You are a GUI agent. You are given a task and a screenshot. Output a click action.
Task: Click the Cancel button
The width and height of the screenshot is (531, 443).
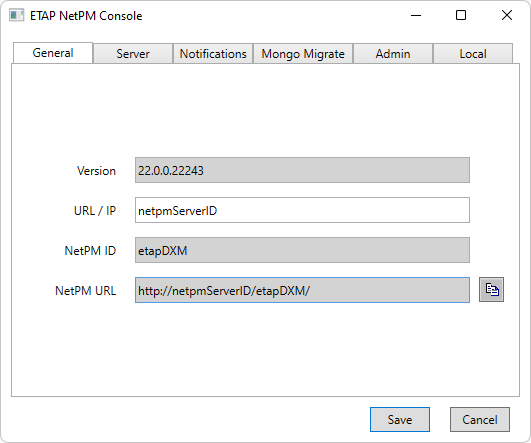tap(480, 420)
